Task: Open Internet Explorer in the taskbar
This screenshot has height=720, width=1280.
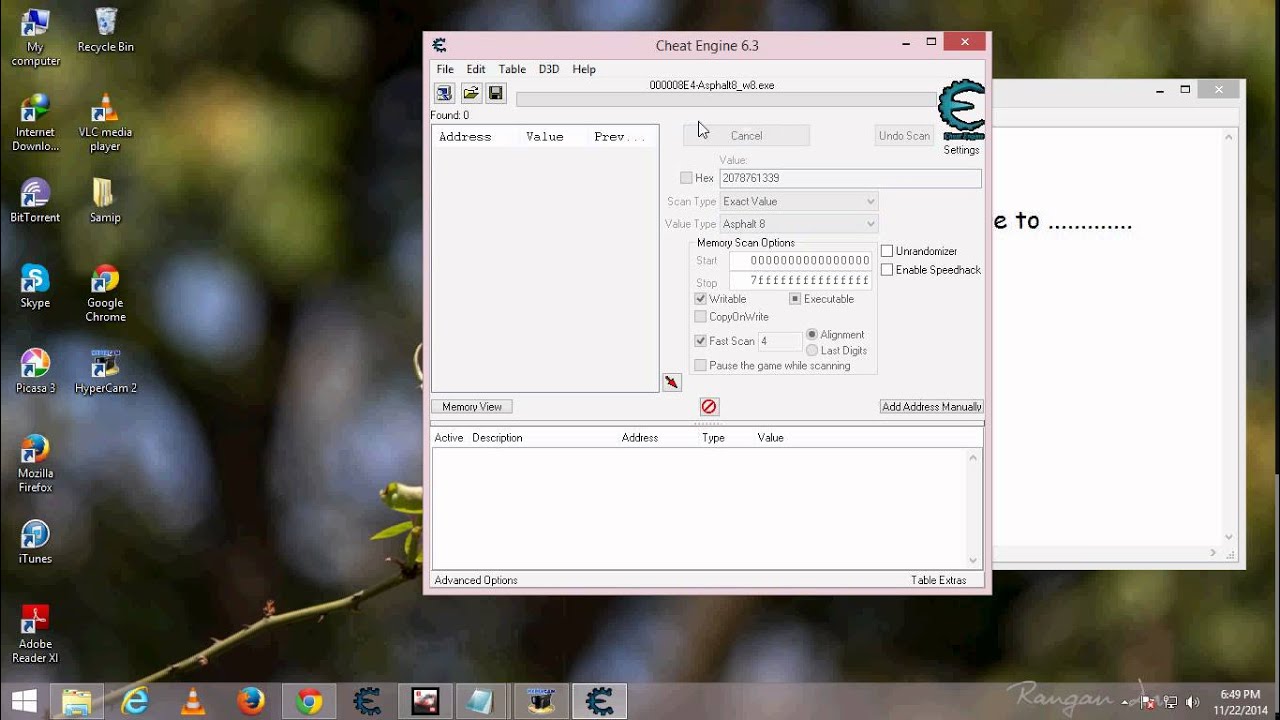Action: point(135,701)
